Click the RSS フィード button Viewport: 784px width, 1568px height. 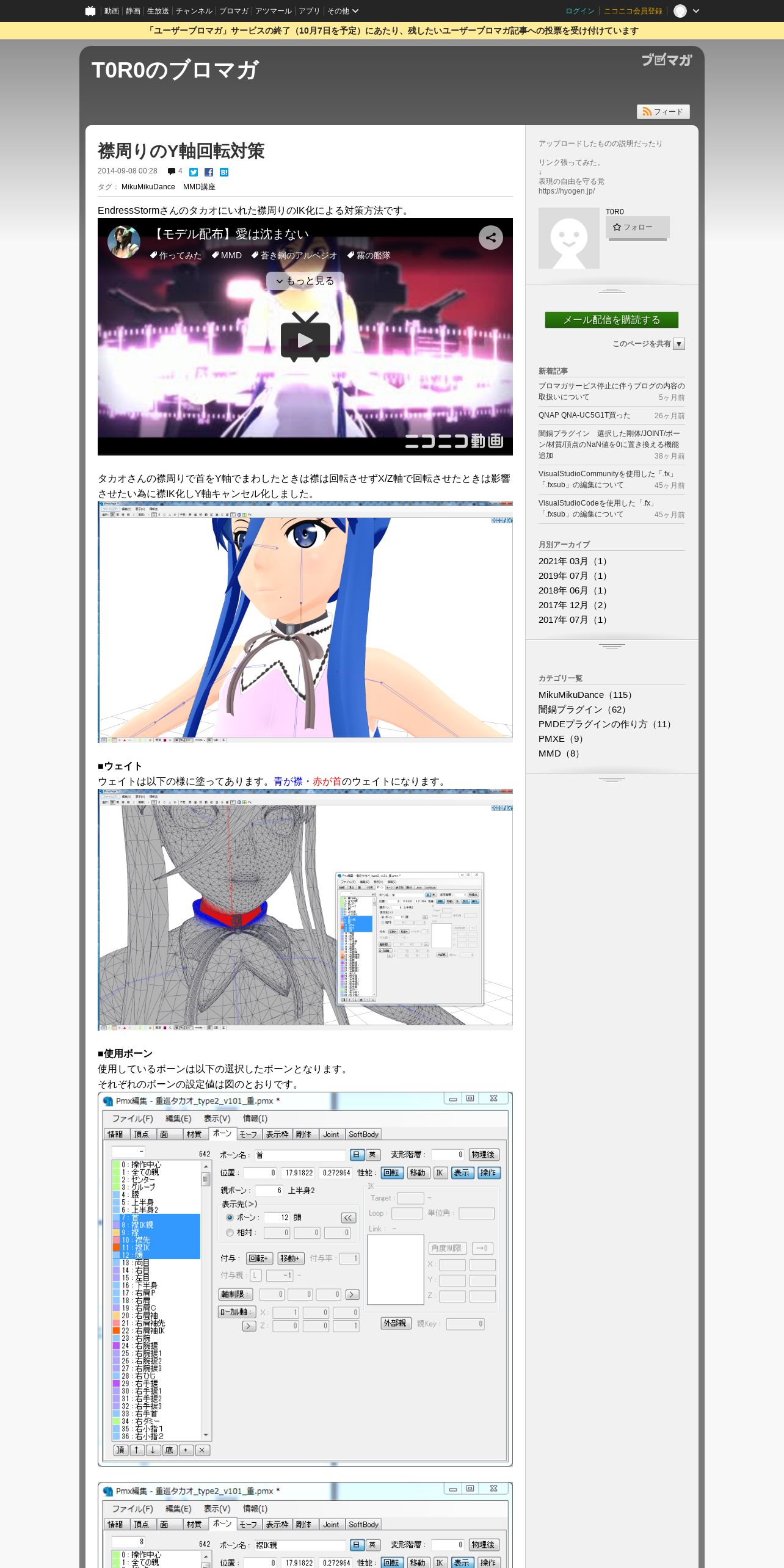663,112
